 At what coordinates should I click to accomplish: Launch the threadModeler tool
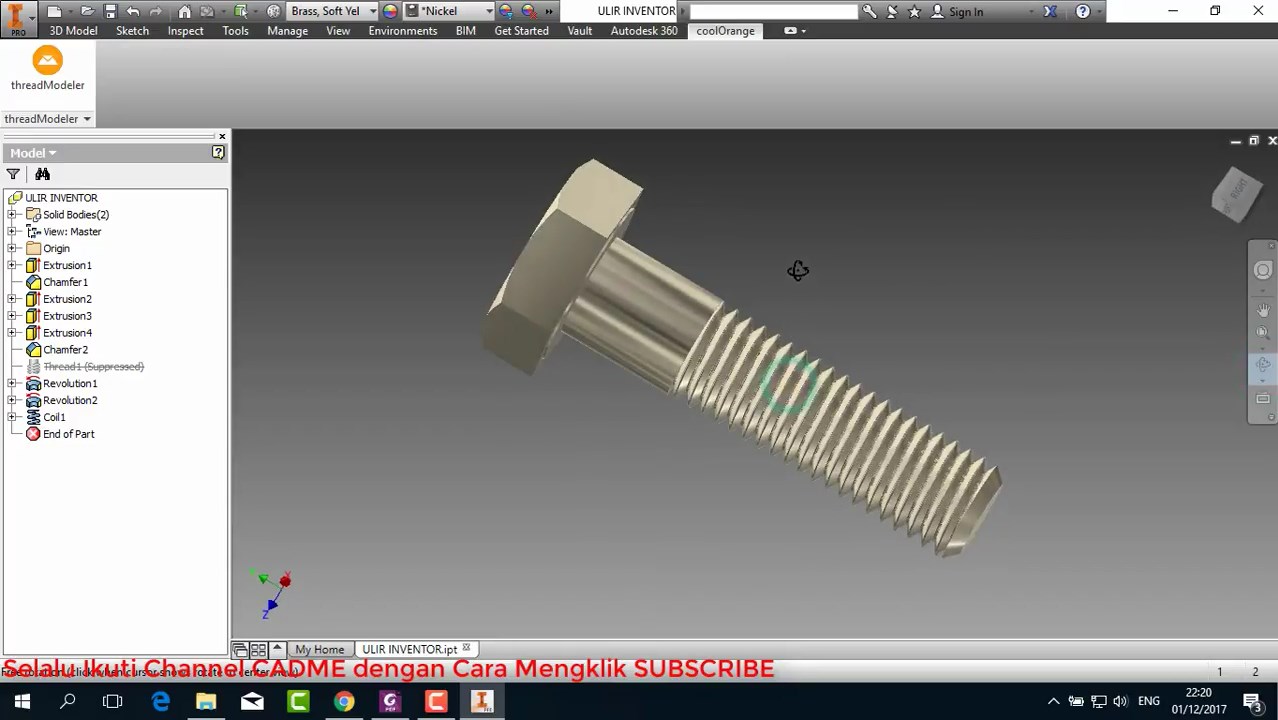[47, 68]
